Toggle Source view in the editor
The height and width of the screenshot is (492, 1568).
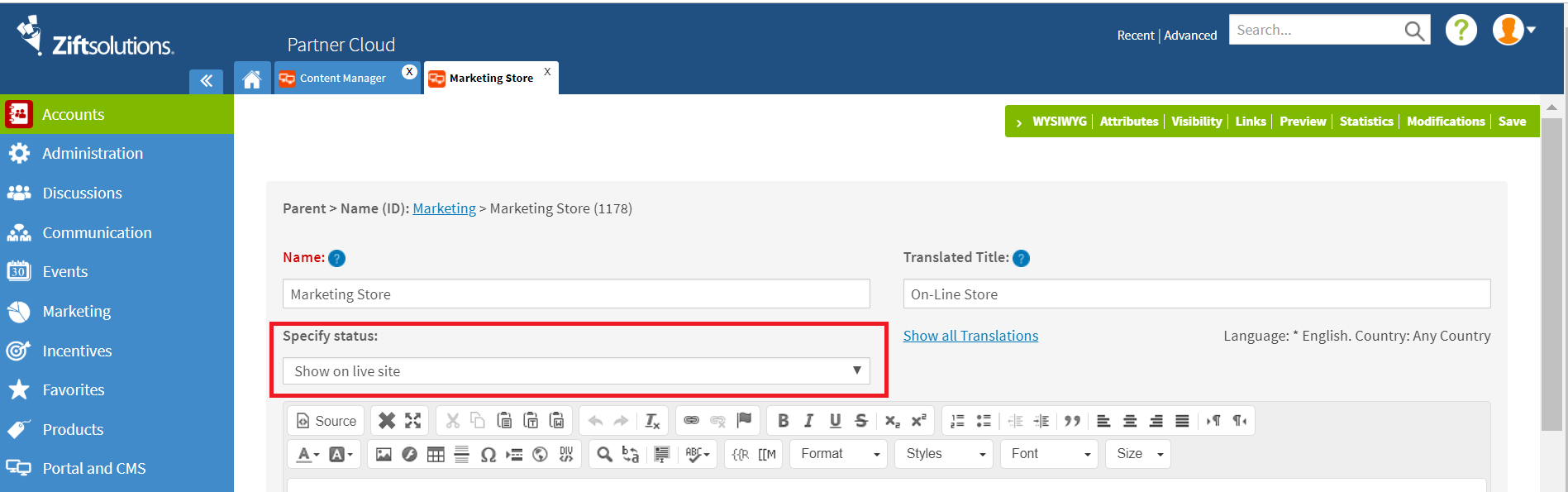[326, 421]
